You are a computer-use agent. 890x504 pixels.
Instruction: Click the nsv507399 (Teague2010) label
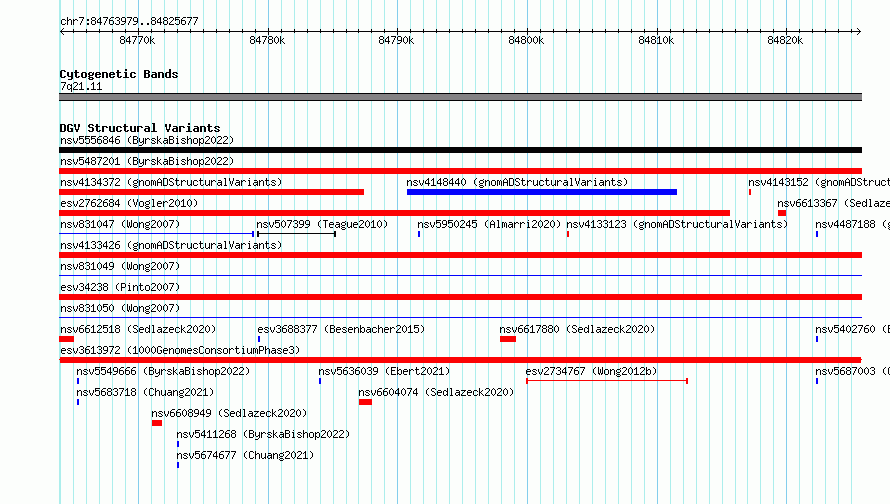point(322,224)
